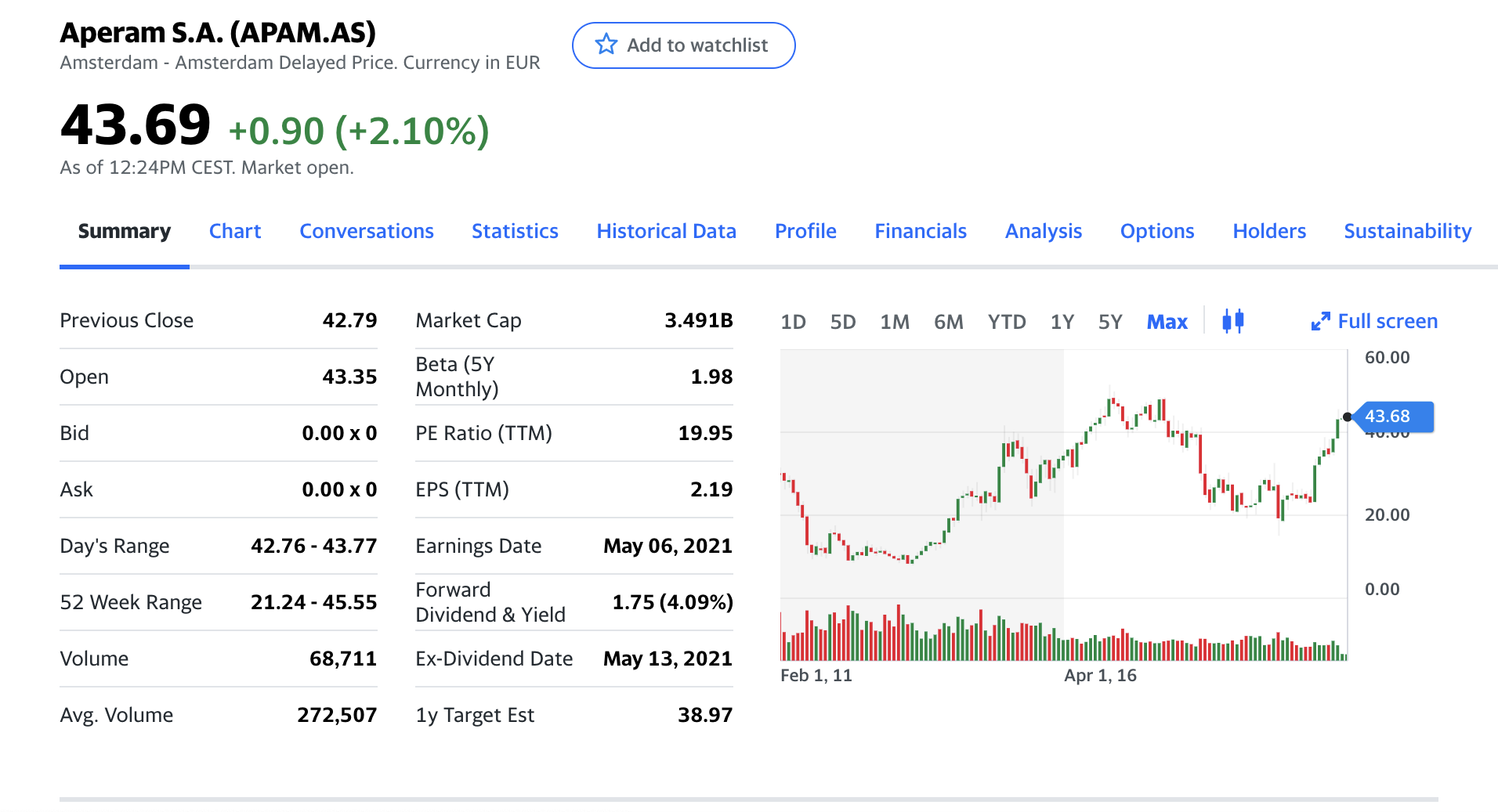1498x812 pixels.
Task: Click the Ex-Dividend Date May 13, 2021
Action: pos(668,659)
